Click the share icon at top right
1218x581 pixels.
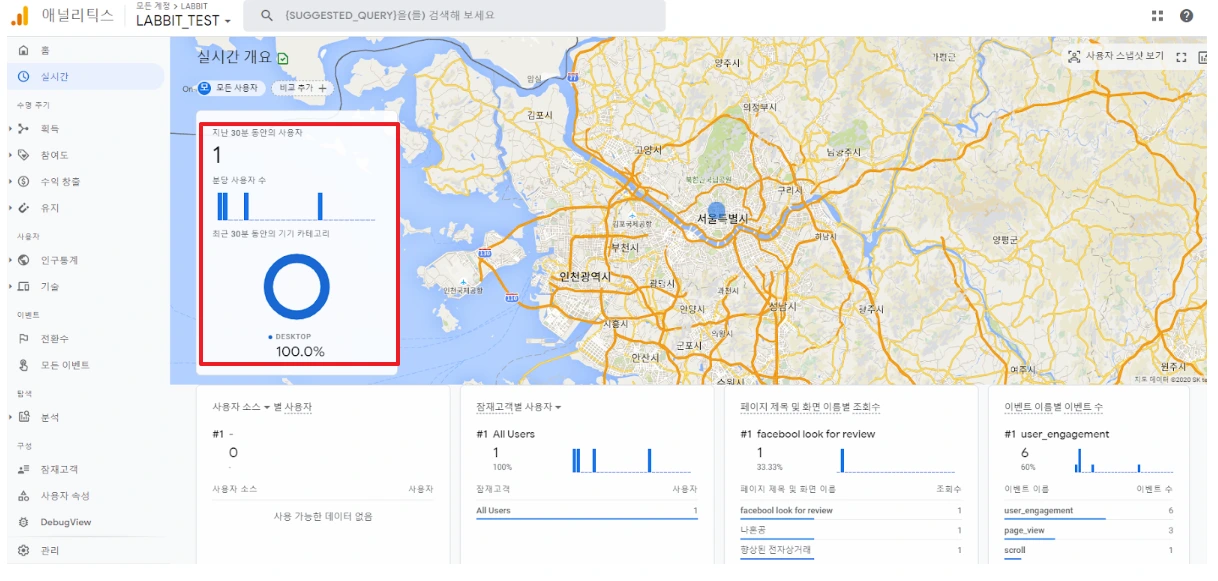[1202, 57]
